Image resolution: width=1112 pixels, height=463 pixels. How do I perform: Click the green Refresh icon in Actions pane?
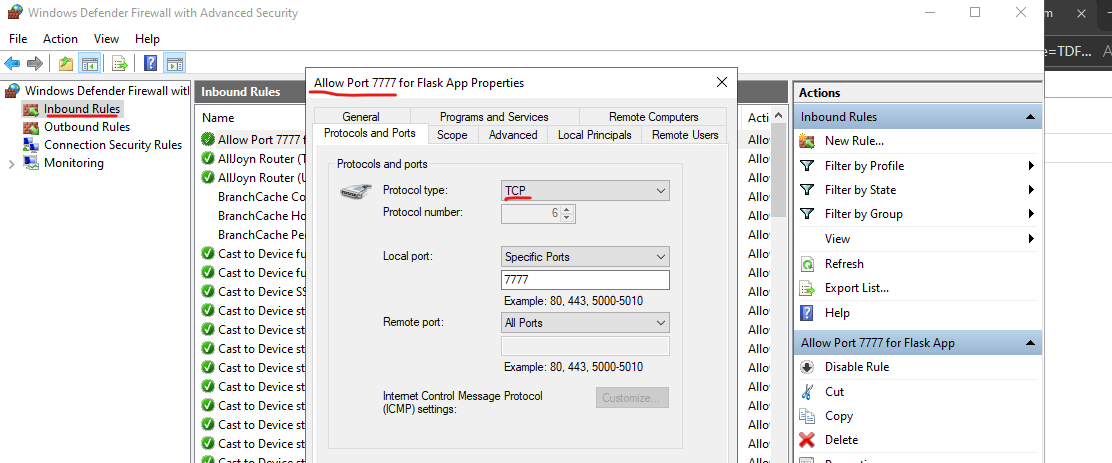coord(807,264)
